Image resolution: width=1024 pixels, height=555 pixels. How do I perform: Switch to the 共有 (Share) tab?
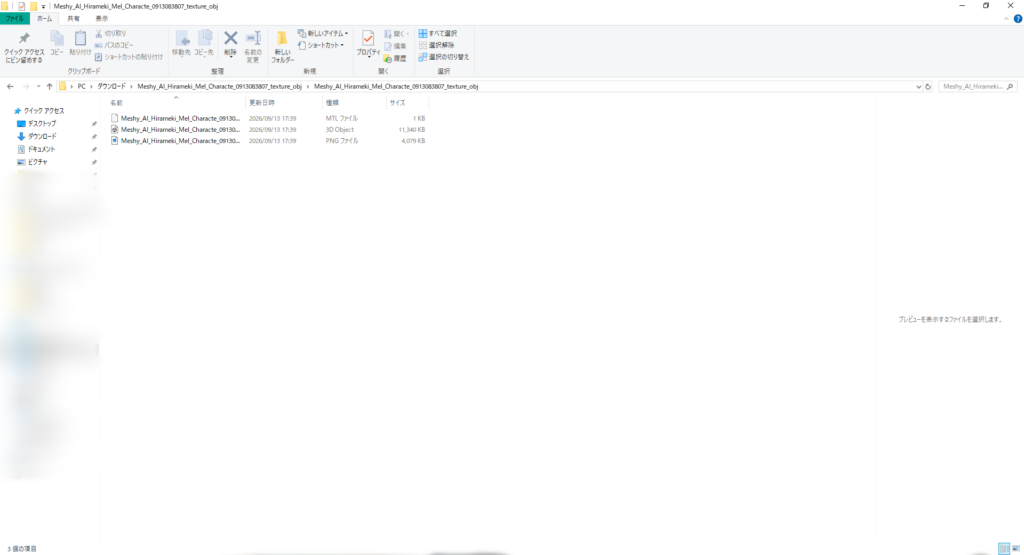coord(73,19)
